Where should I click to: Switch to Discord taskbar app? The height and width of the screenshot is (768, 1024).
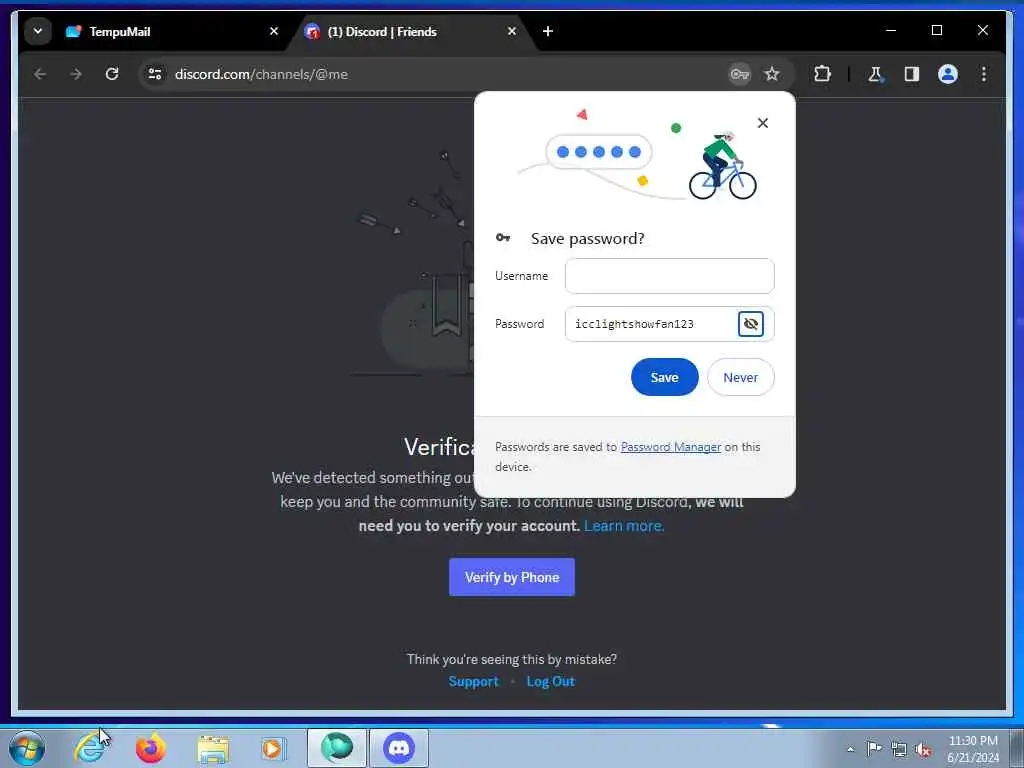coord(399,748)
